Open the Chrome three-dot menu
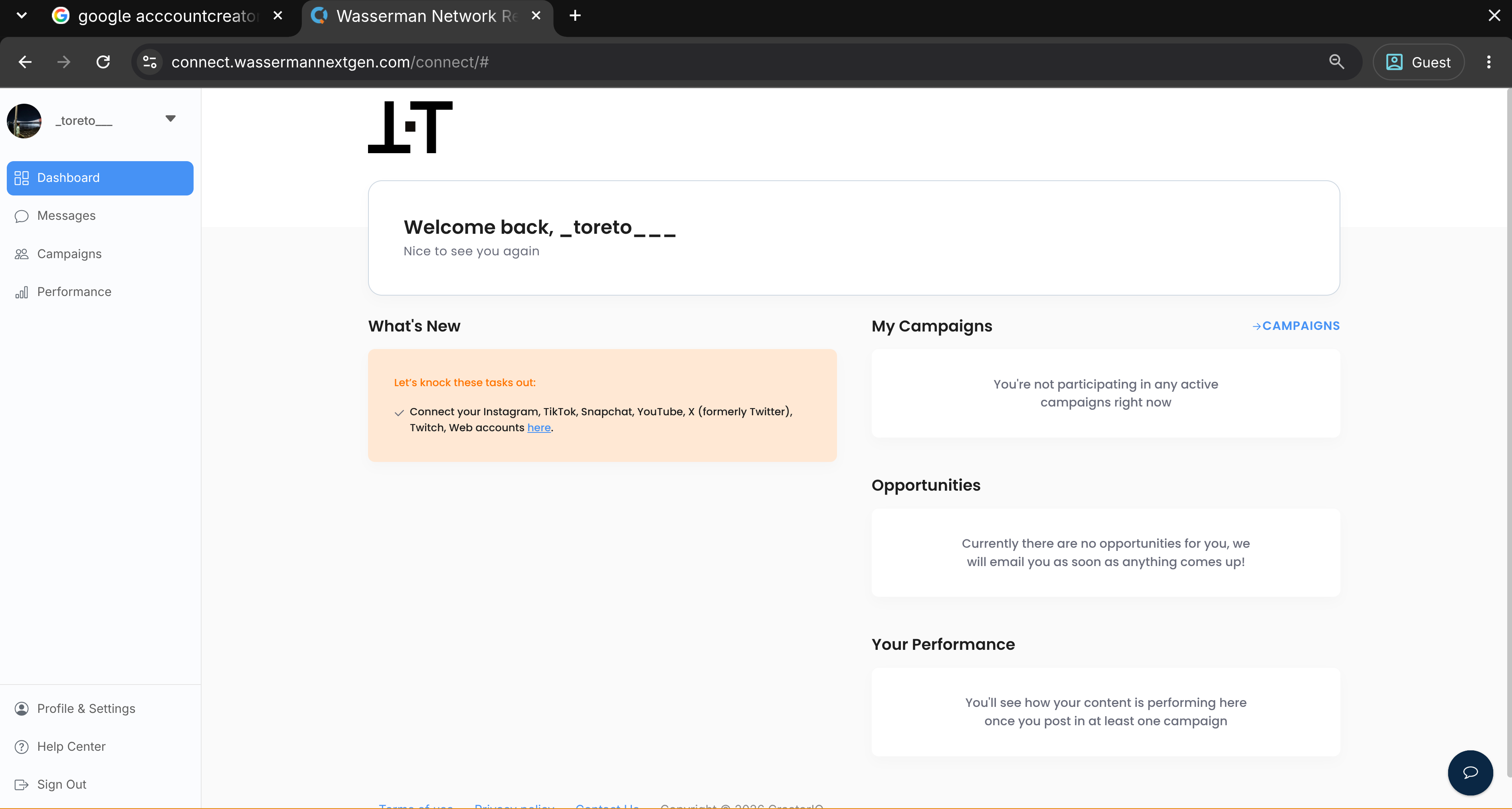1512x809 pixels. (1488, 61)
